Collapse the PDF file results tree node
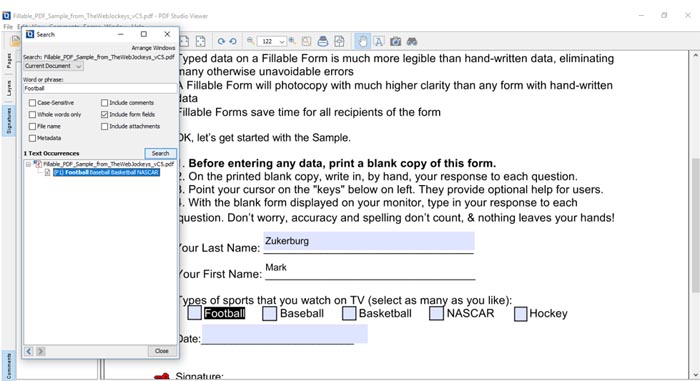This screenshot has height=381, width=700. coord(28,164)
